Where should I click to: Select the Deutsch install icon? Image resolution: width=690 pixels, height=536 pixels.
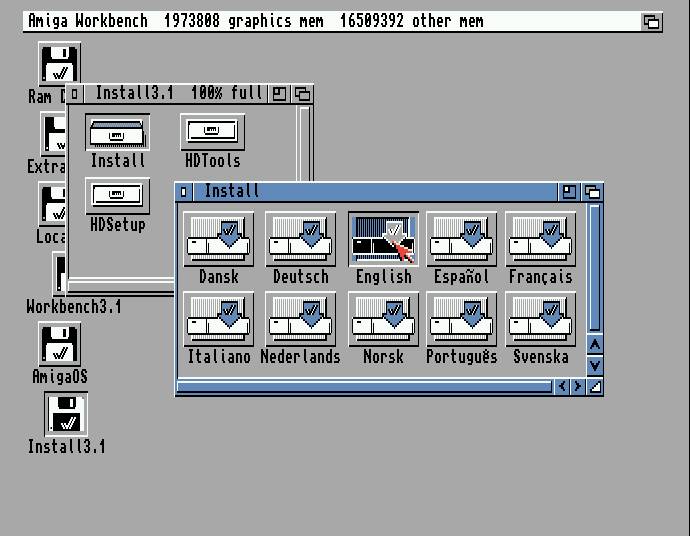300,240
